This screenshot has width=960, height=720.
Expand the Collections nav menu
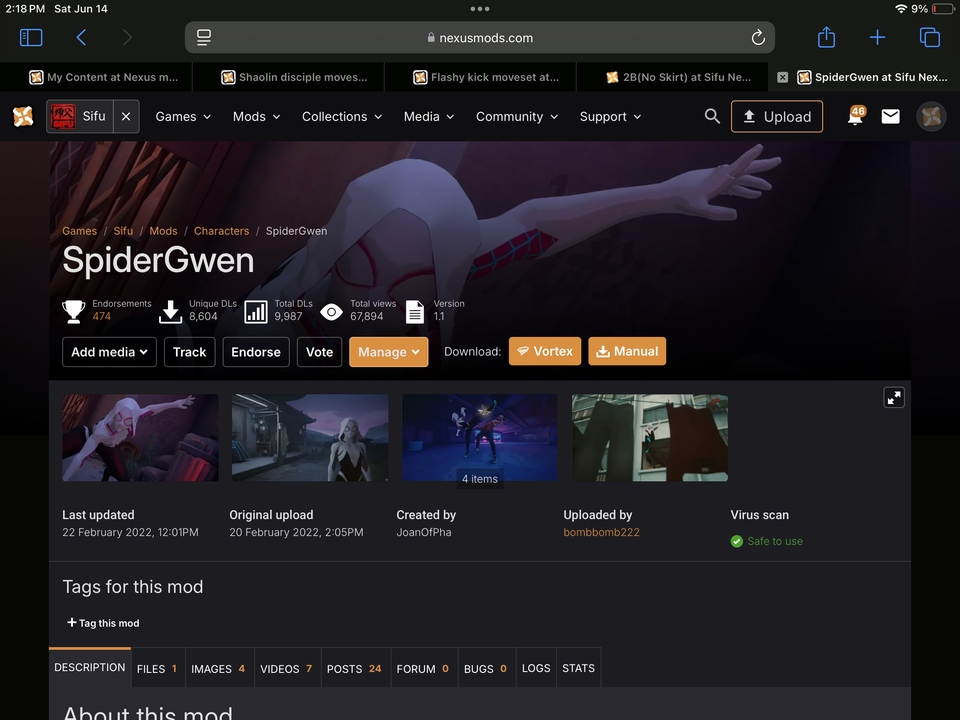pos(342,117)
